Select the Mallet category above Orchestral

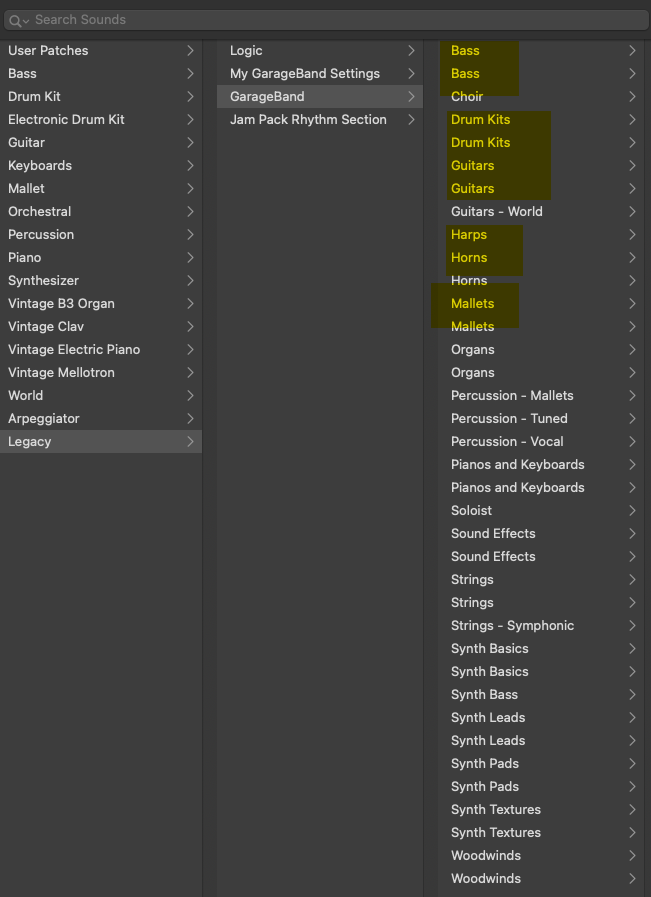(x=101, y=188)
